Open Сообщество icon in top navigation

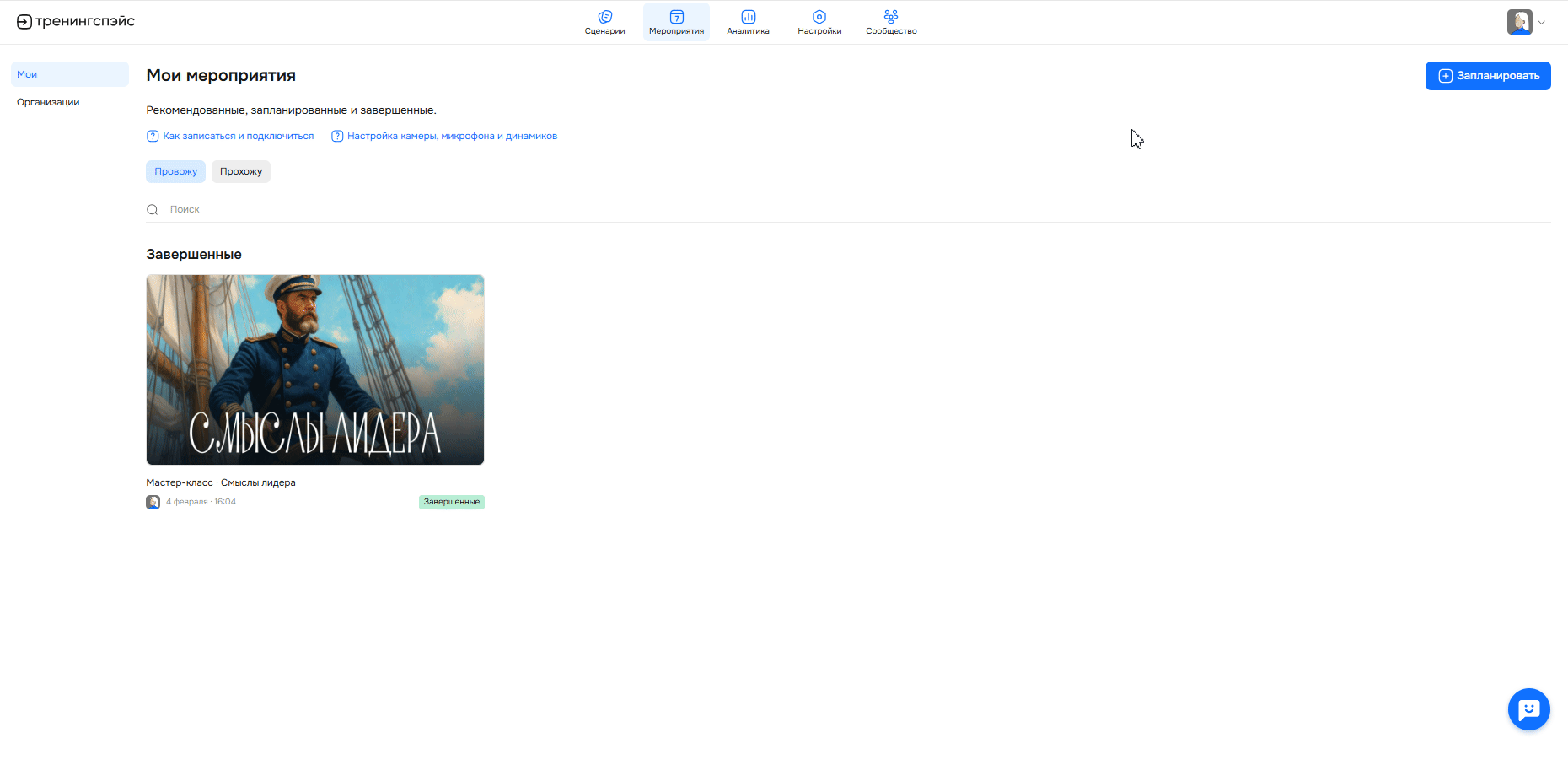coord(891,17)
